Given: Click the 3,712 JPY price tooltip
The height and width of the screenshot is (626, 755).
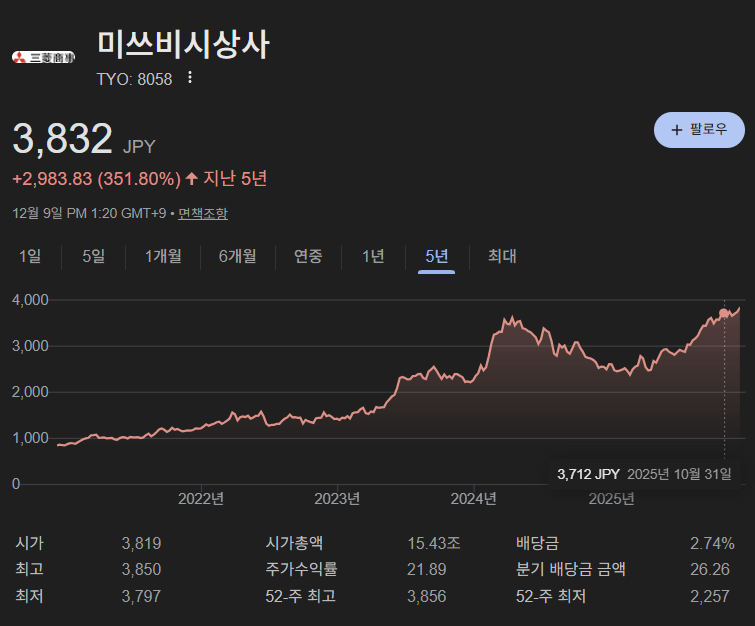Looking at the screenshot, I should (644, 474).
